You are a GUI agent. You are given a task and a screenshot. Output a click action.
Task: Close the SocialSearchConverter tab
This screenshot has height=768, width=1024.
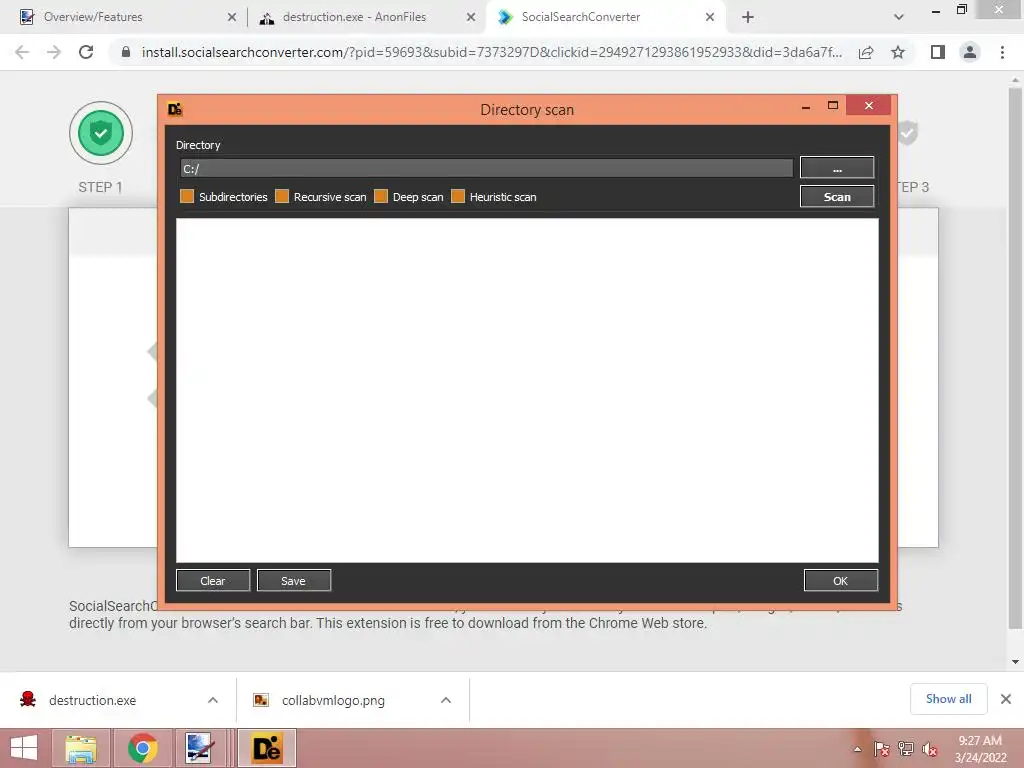[710, 17]
